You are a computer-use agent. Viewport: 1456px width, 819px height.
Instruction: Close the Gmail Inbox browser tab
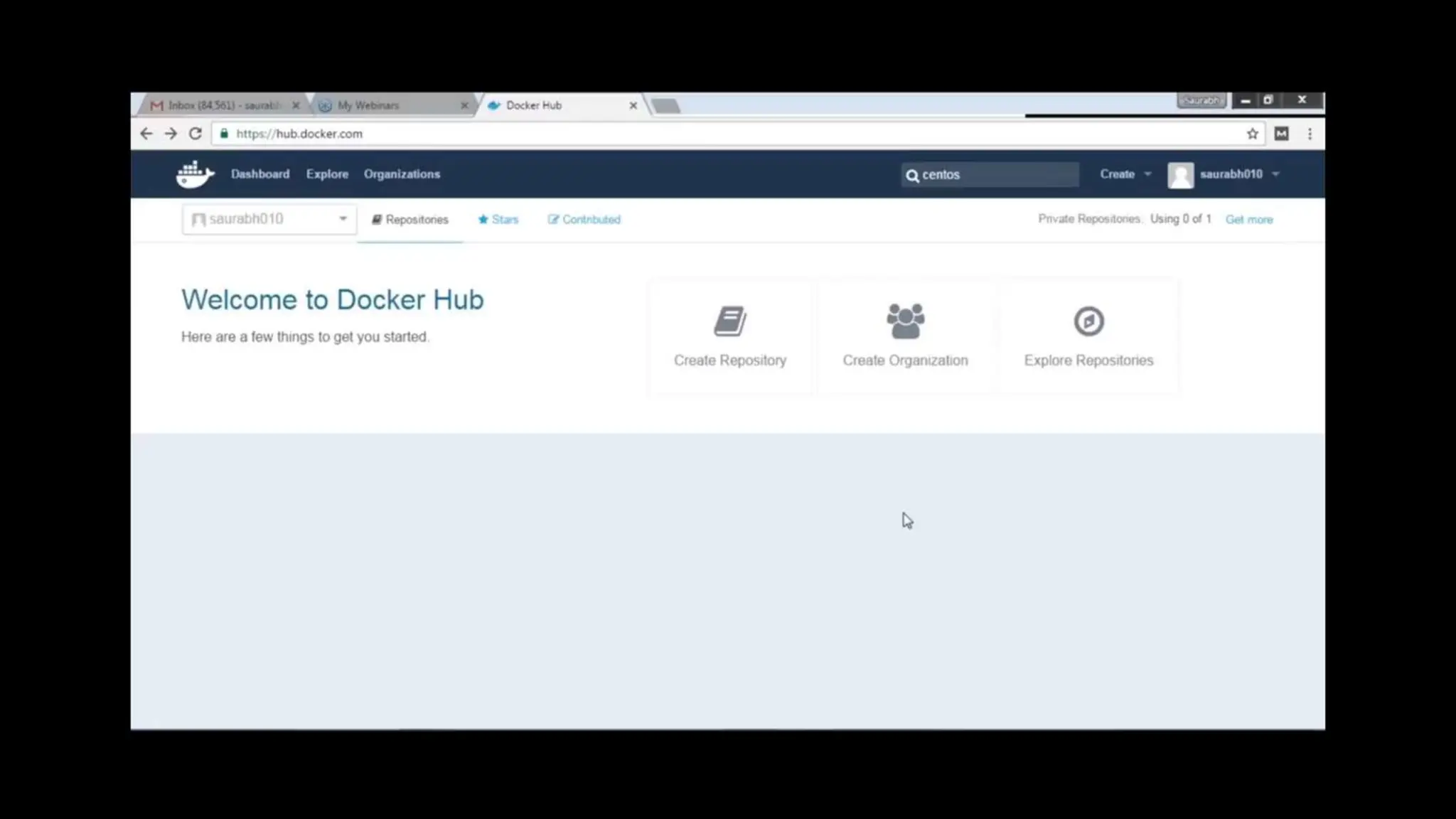point(296,105)
